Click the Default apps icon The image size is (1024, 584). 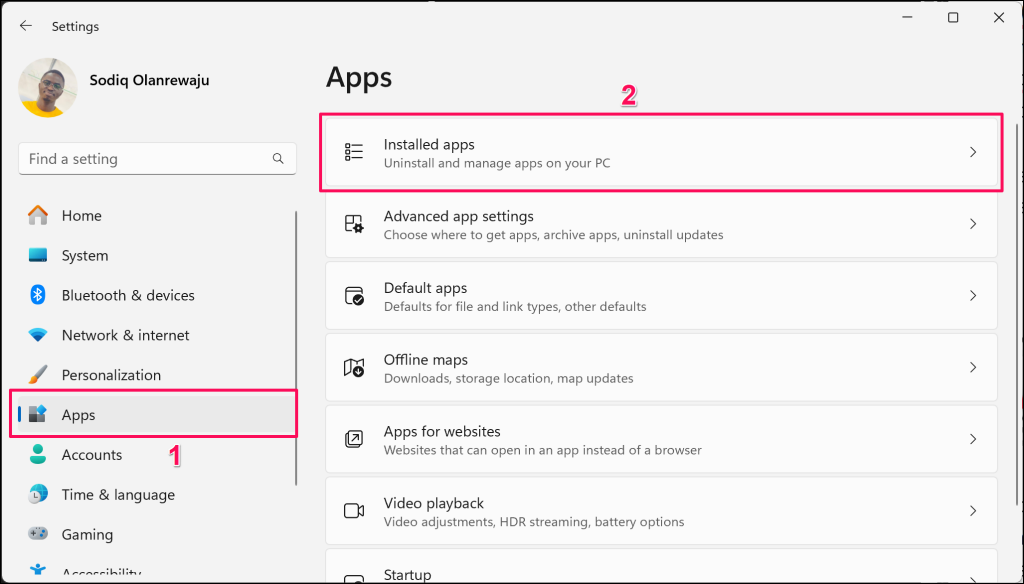(354, 296)
